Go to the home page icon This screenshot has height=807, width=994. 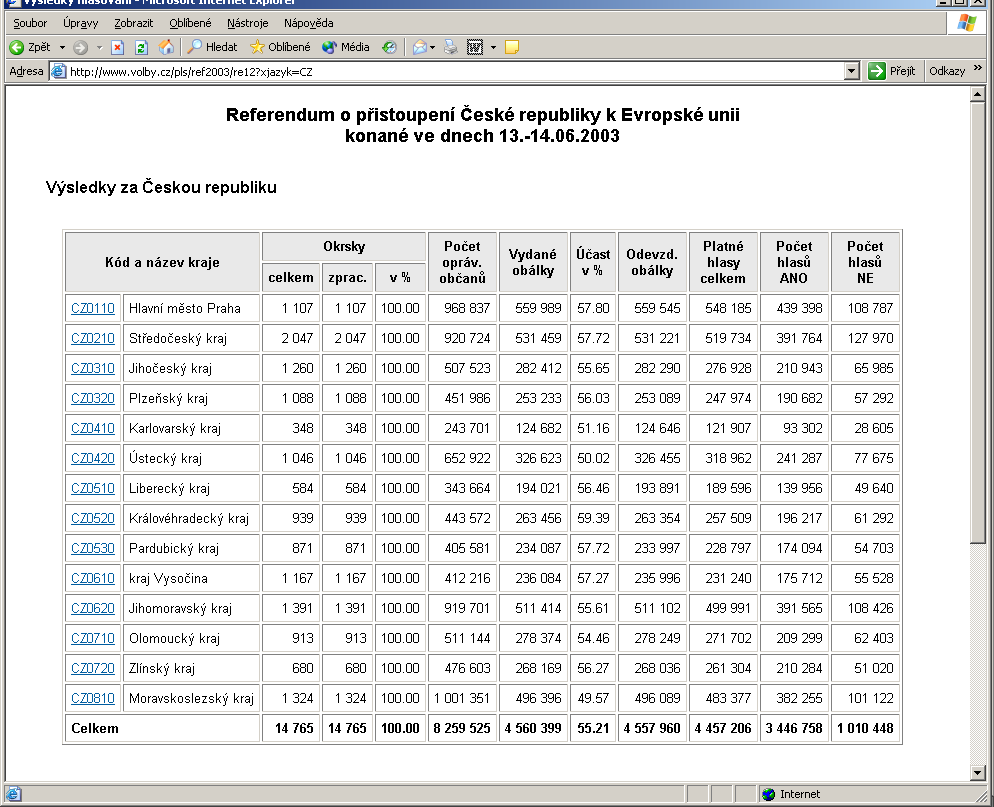(x=166, y=47)
